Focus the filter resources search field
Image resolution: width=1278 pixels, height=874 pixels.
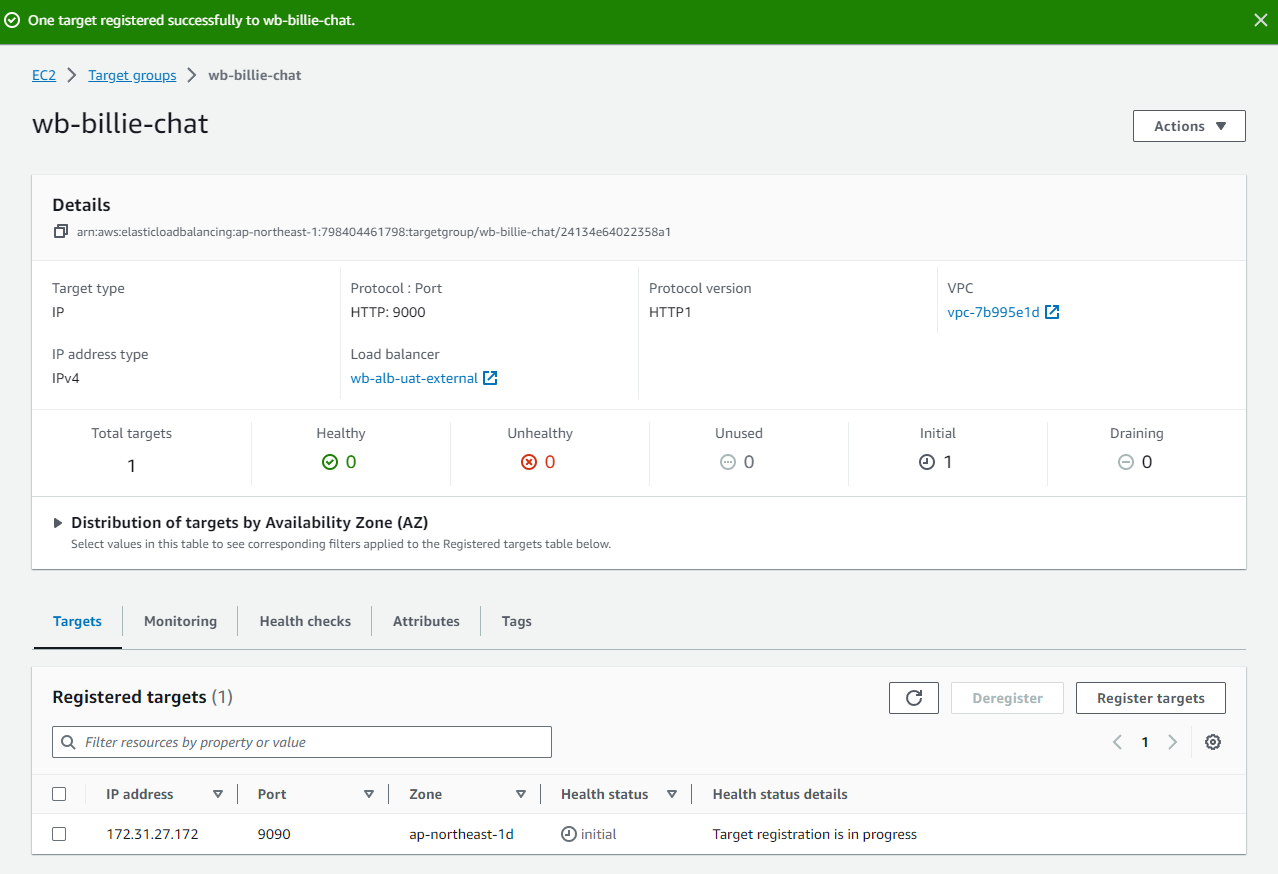pyautogui.click(x=302, y=742)
